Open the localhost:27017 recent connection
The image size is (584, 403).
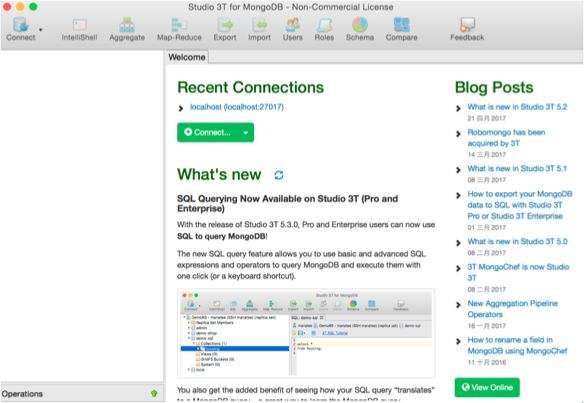[237, 107]
